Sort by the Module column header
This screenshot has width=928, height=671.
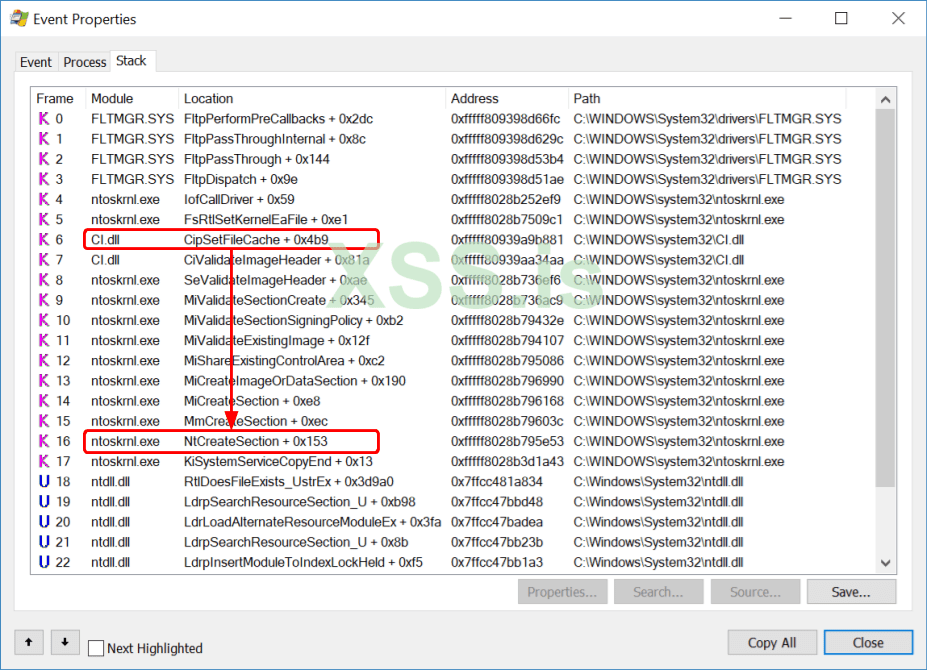[111, 98]
